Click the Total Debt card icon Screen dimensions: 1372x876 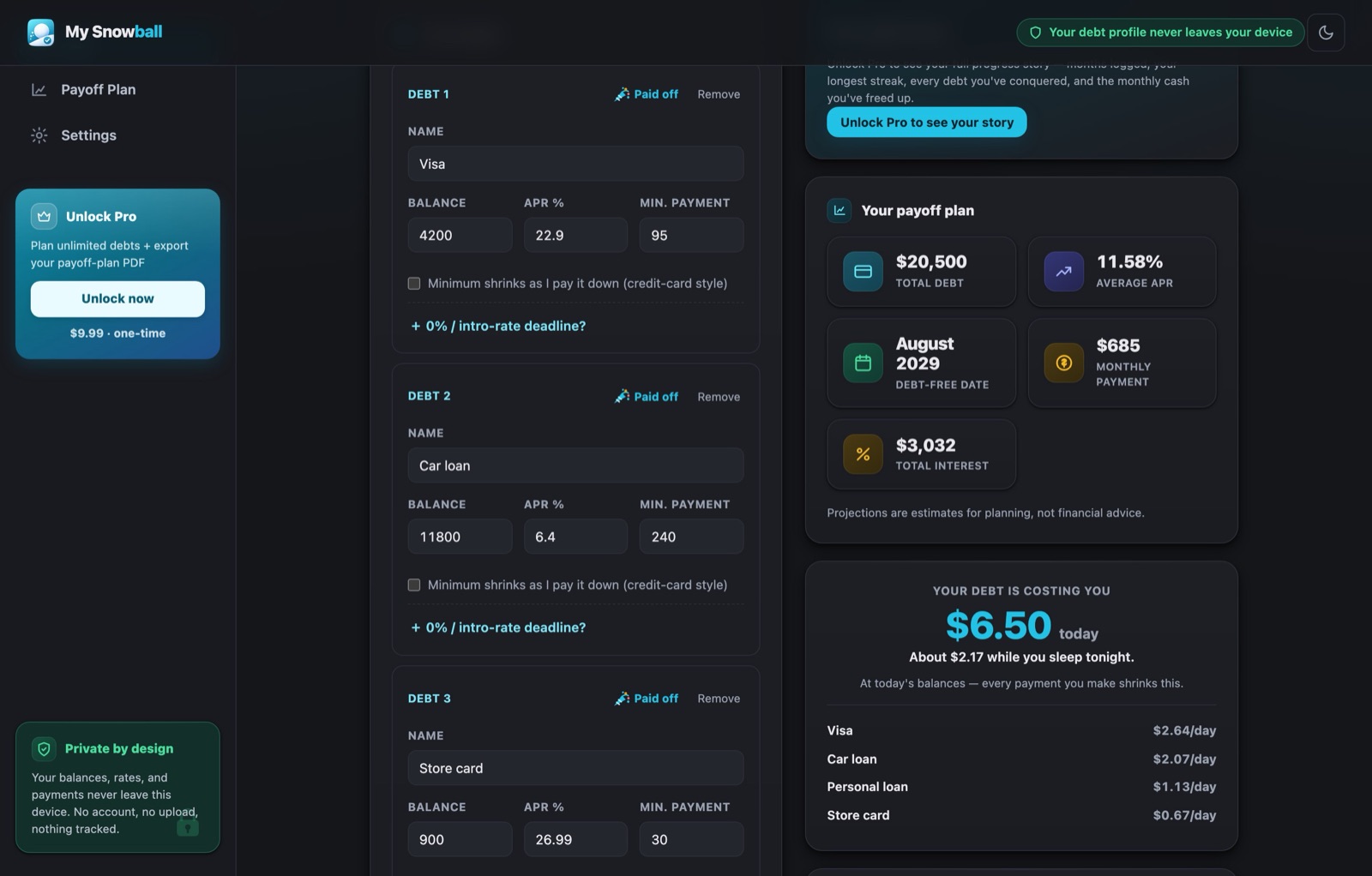point(863,271)
